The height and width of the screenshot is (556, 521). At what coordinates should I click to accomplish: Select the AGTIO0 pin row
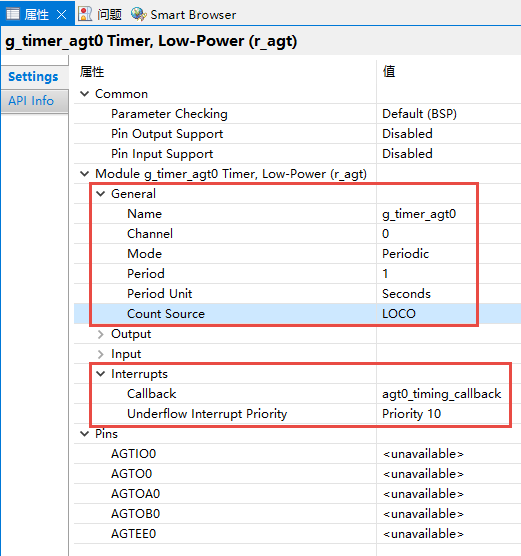pyautogui.click(x=297, y=454)
